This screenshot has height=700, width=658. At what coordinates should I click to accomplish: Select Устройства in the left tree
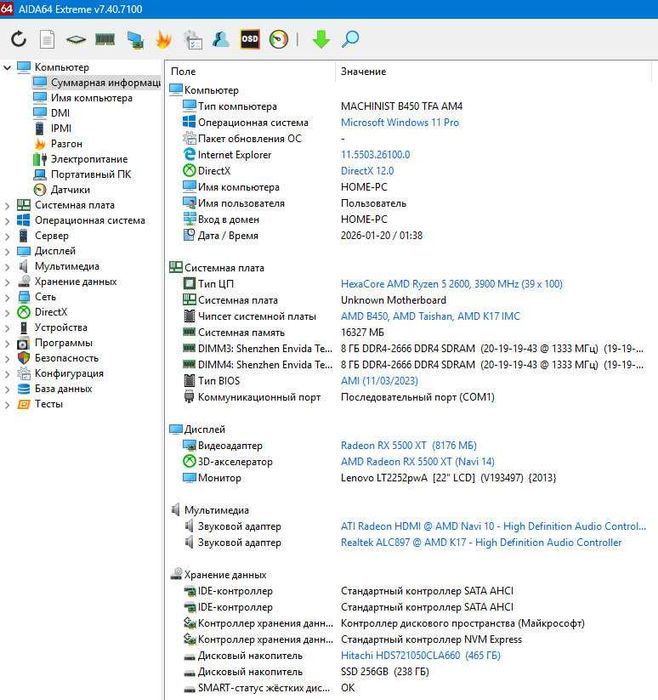(61, 327)
